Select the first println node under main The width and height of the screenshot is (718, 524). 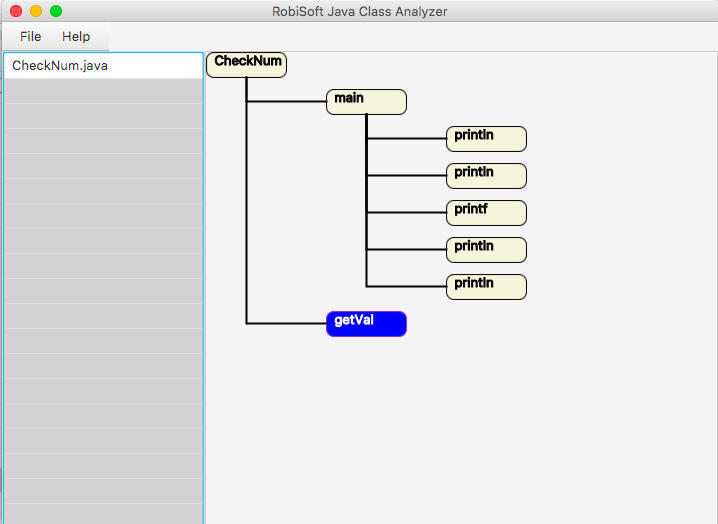point(486,139)
